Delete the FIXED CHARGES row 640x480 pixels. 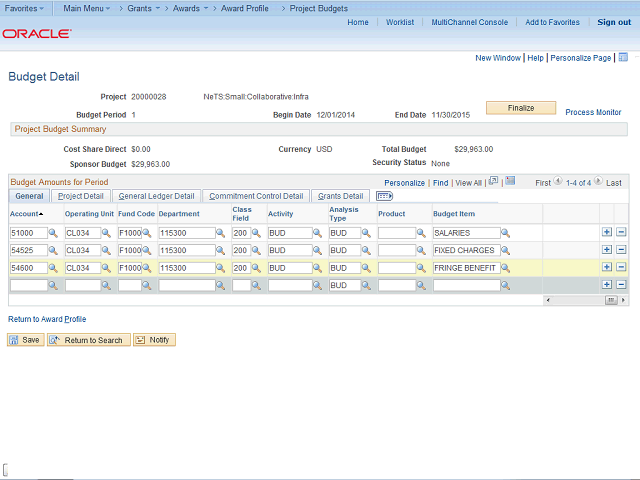(621, 250)
